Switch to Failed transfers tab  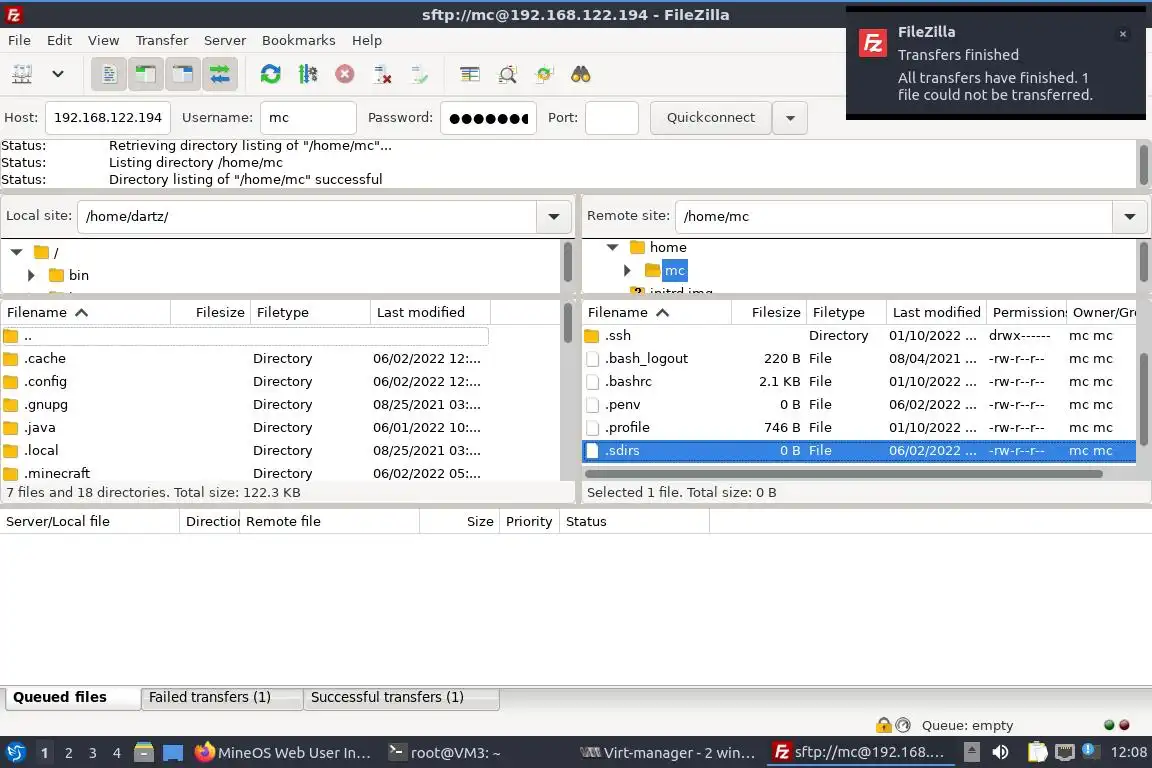222,697
